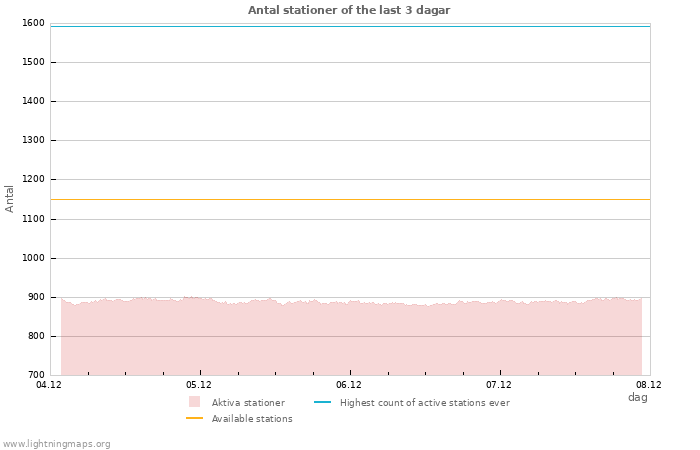Screen dimensions: 700x450
Task: Click the 06.12 date tick label
Action: (x=349, y=385)
